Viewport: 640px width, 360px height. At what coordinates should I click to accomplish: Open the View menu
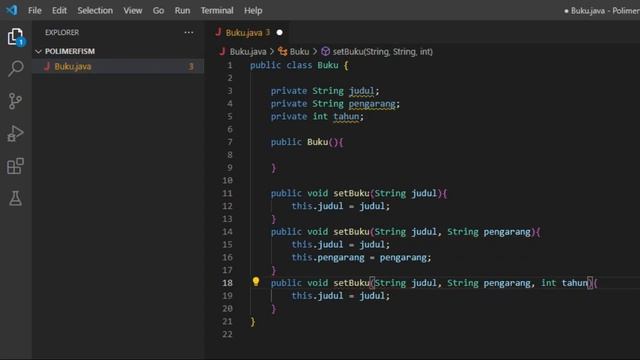click(133, 10)
